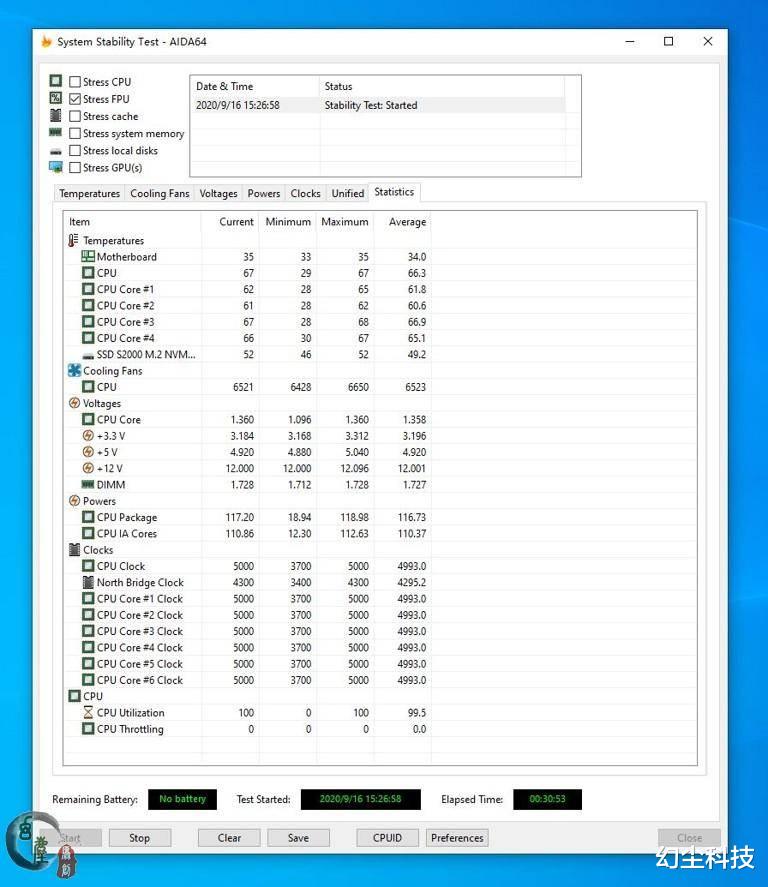Click the CPU chip icon beside Stress CPU
768x887 pixels.
[x=55, y=81]
